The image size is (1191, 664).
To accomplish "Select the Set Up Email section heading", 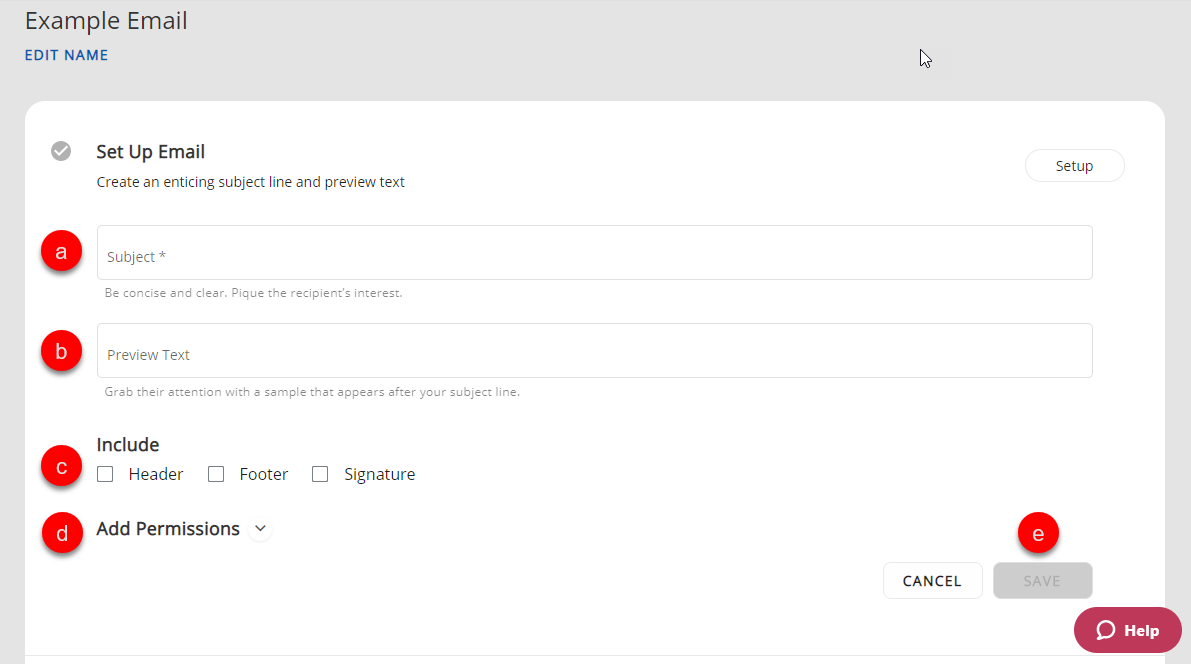I will click(x=150, y=152).
